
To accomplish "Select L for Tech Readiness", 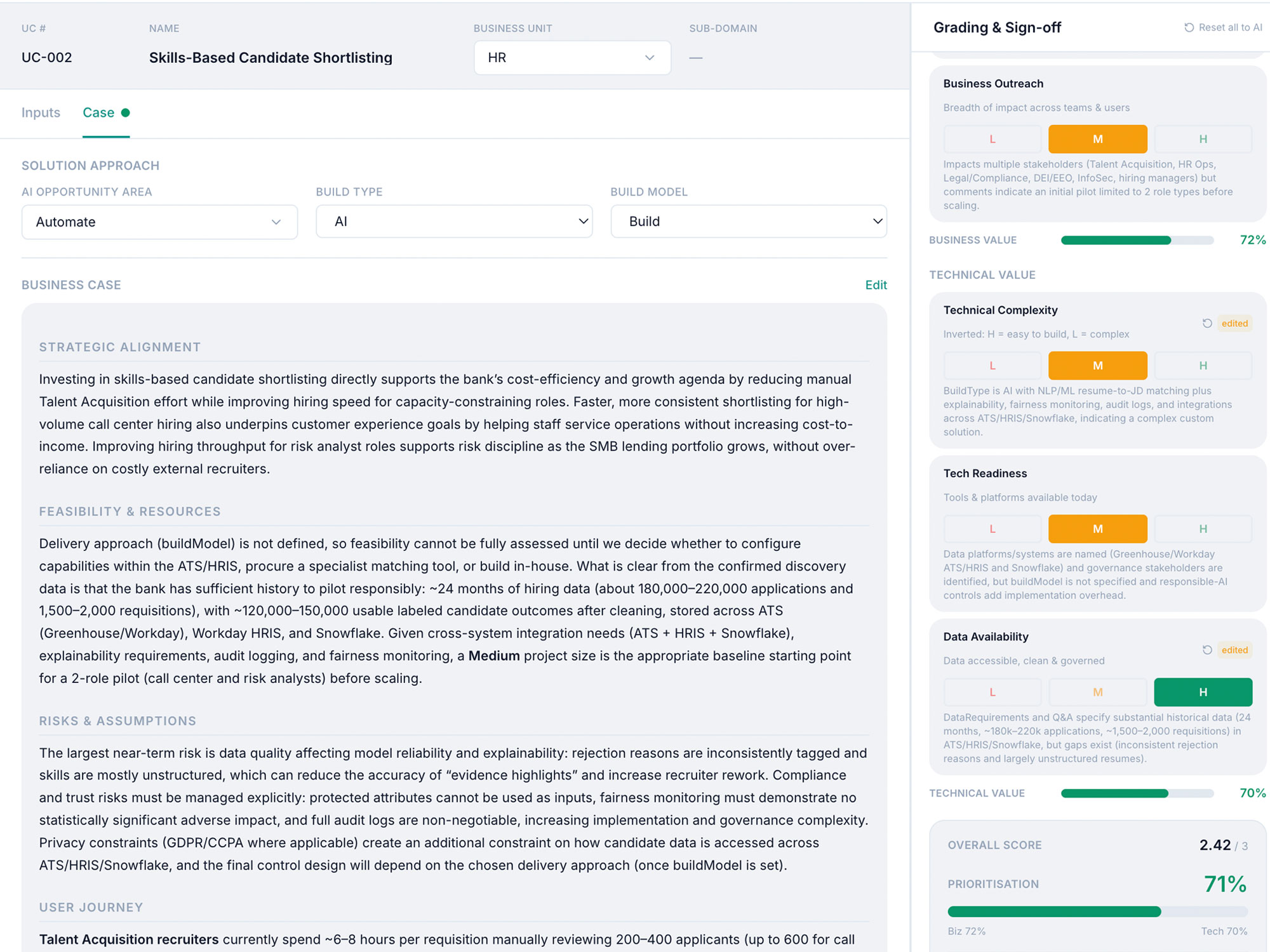I will pos(992,528).
